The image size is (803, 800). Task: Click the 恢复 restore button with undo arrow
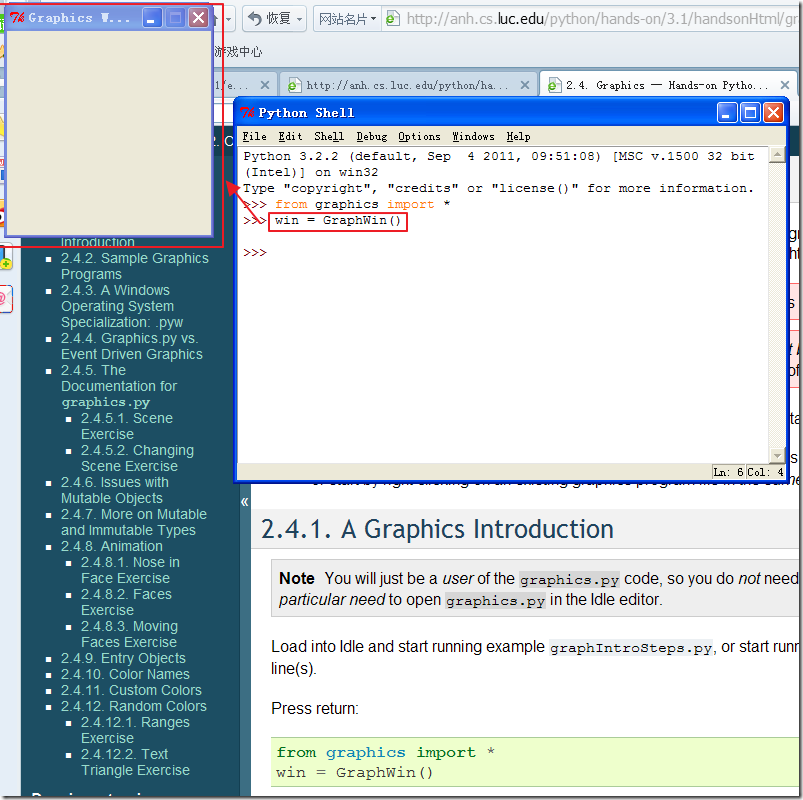[268, 19]
